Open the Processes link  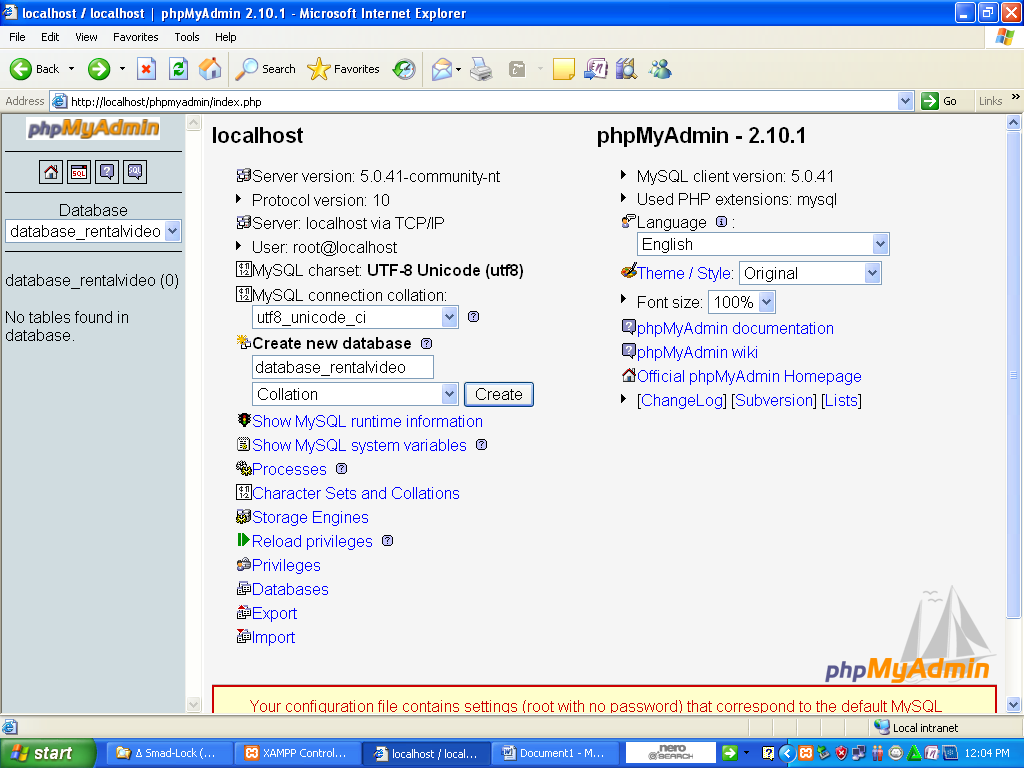pos(289,470)
